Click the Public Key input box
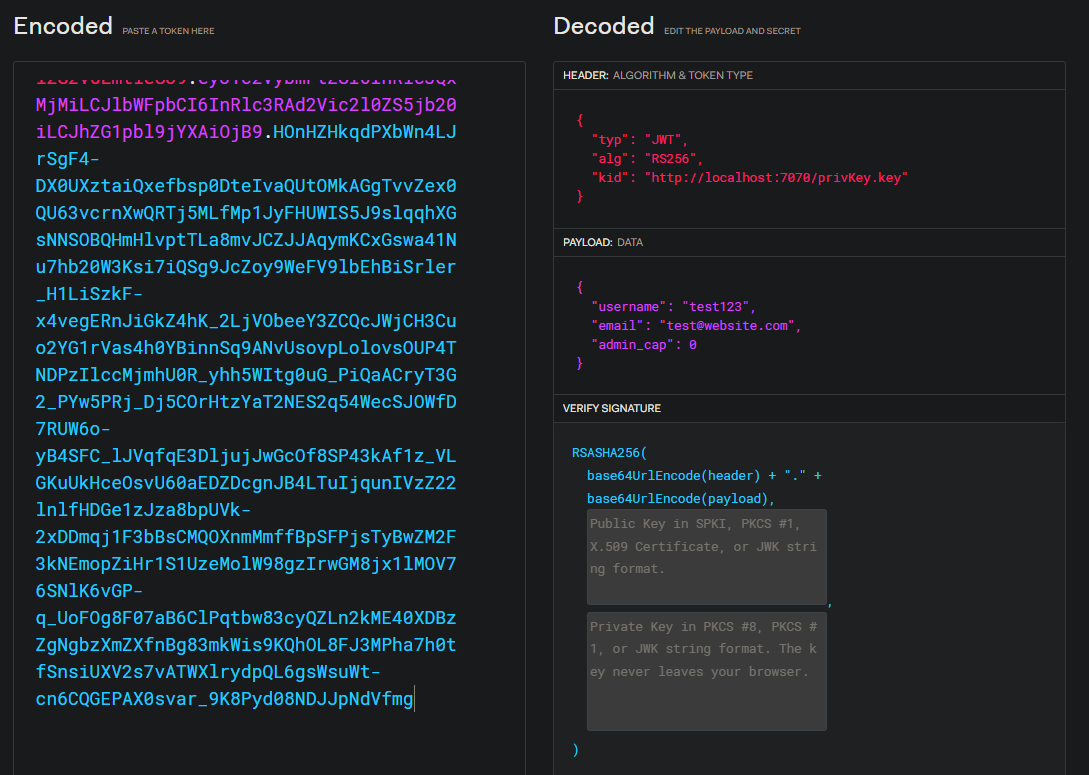The height and width of the screenshot is (775, 1089). (706, 557)
